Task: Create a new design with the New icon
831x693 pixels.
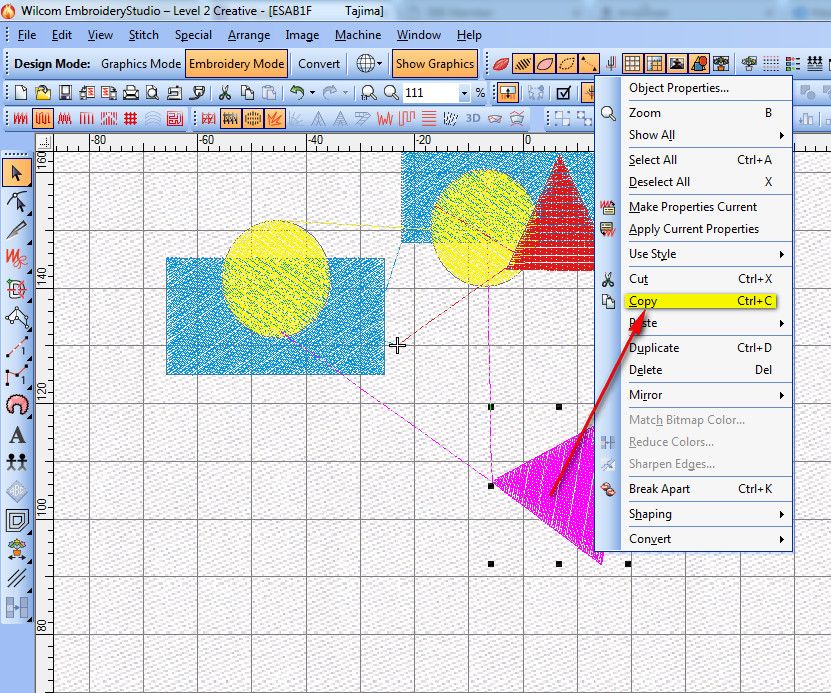Action: pos(21,93)
